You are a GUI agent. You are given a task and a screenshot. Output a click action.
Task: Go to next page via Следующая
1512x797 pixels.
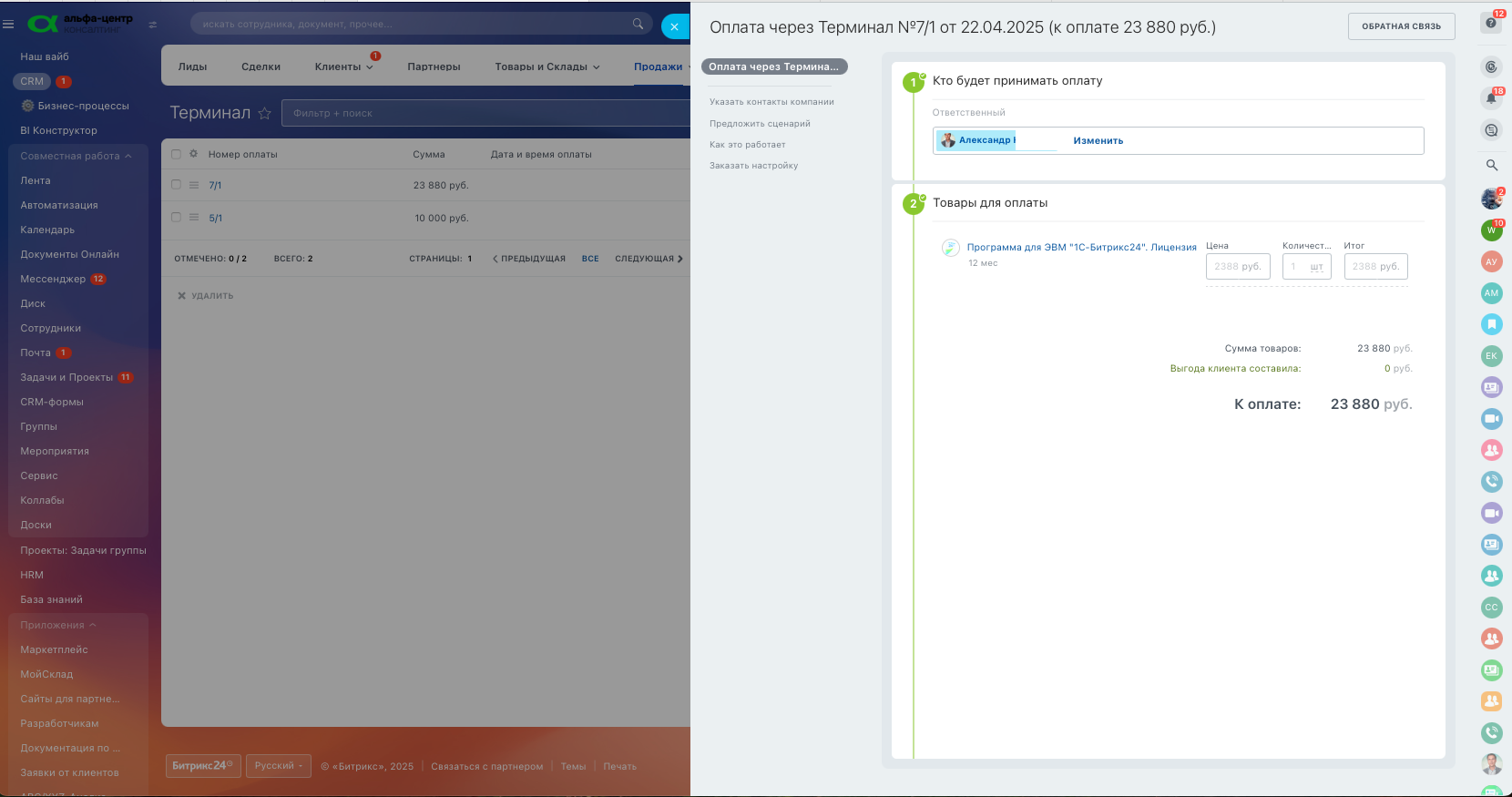[649, 259]
